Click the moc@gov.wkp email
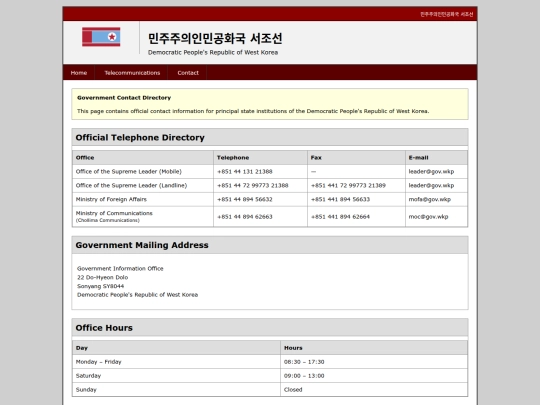The height and width of the screenshot is (405, 540). (428, 217)
